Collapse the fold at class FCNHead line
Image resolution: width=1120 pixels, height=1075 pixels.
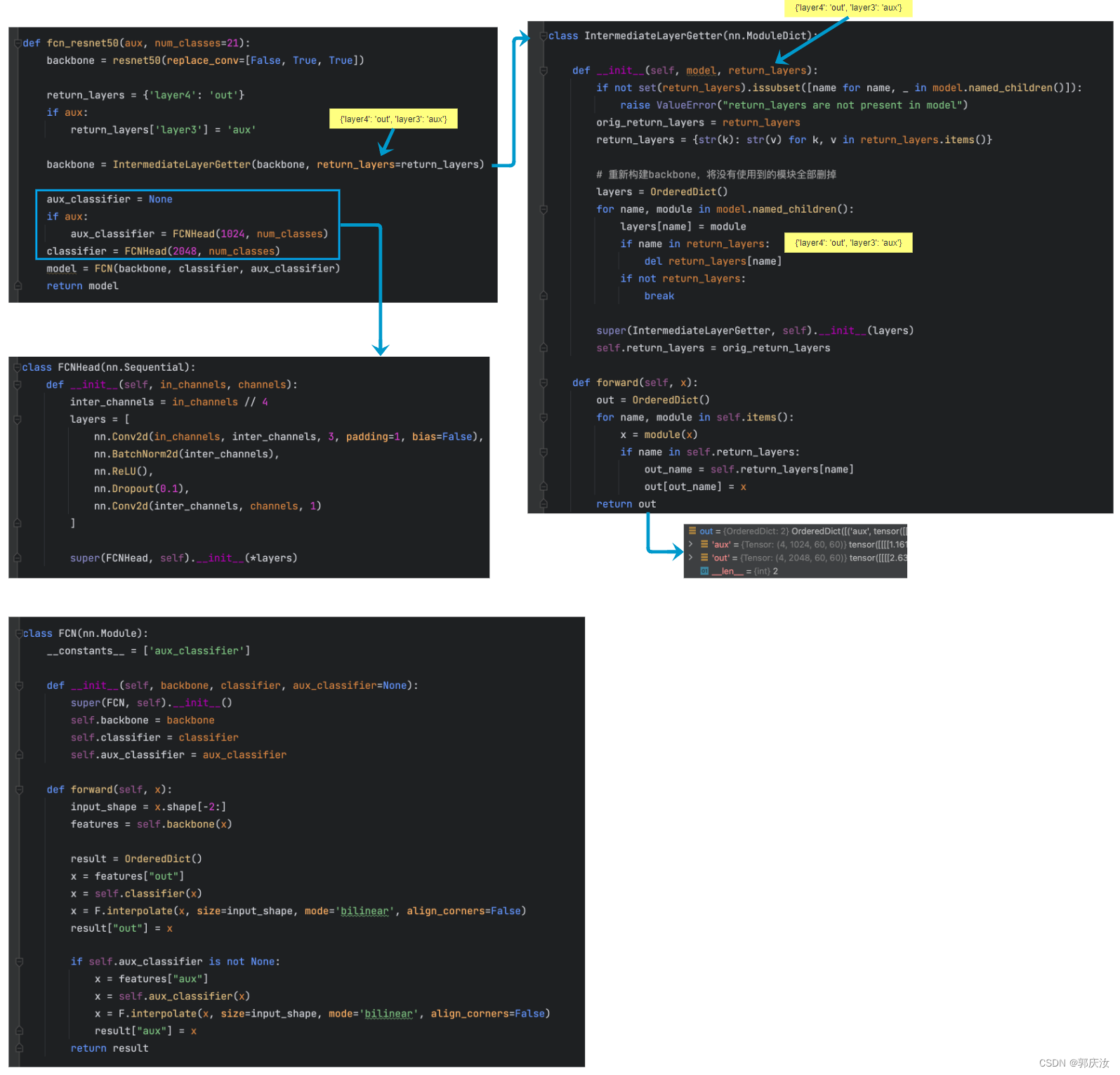click(18, 367)
